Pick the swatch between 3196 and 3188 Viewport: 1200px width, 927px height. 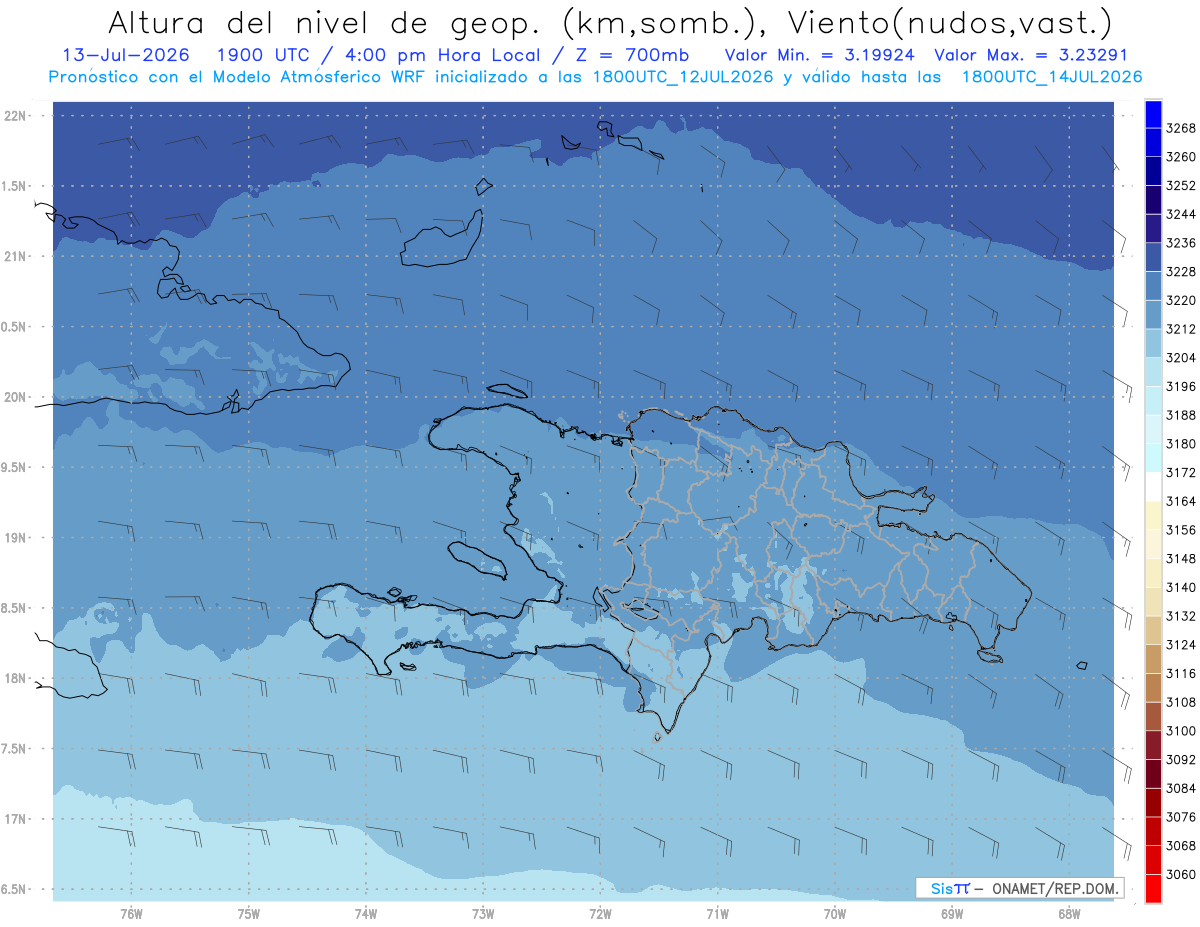1153,400
